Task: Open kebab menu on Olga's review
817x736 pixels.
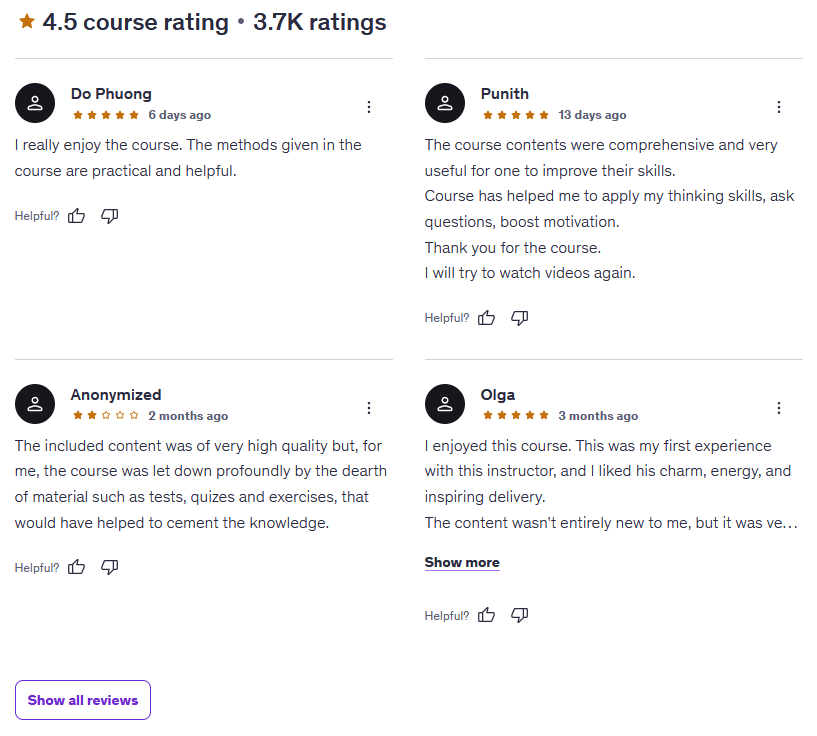Action: tap(779, 408)
